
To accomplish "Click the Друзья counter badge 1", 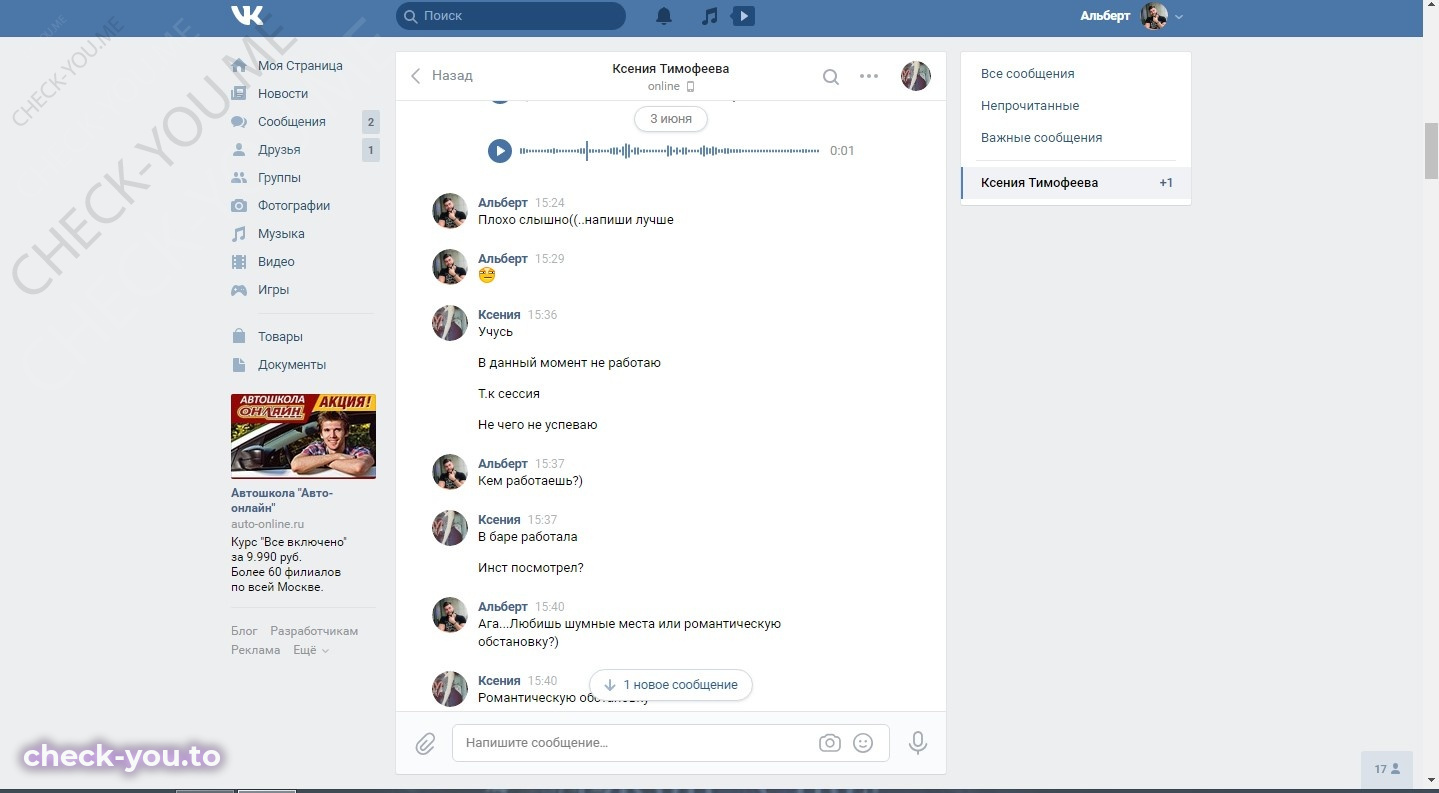I will point(371,150).
